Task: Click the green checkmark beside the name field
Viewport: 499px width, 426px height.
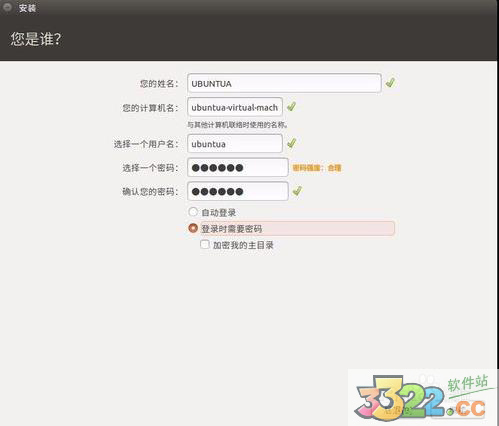Action: click(x=390, y=83)
